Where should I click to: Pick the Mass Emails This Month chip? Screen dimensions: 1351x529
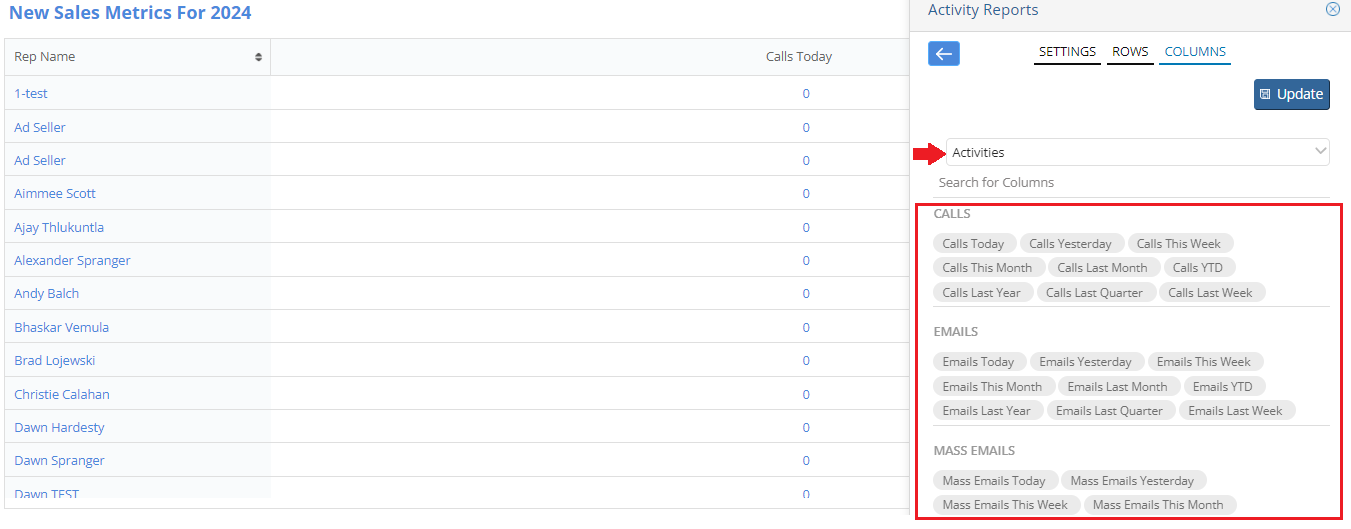[x=1158, y=505]
